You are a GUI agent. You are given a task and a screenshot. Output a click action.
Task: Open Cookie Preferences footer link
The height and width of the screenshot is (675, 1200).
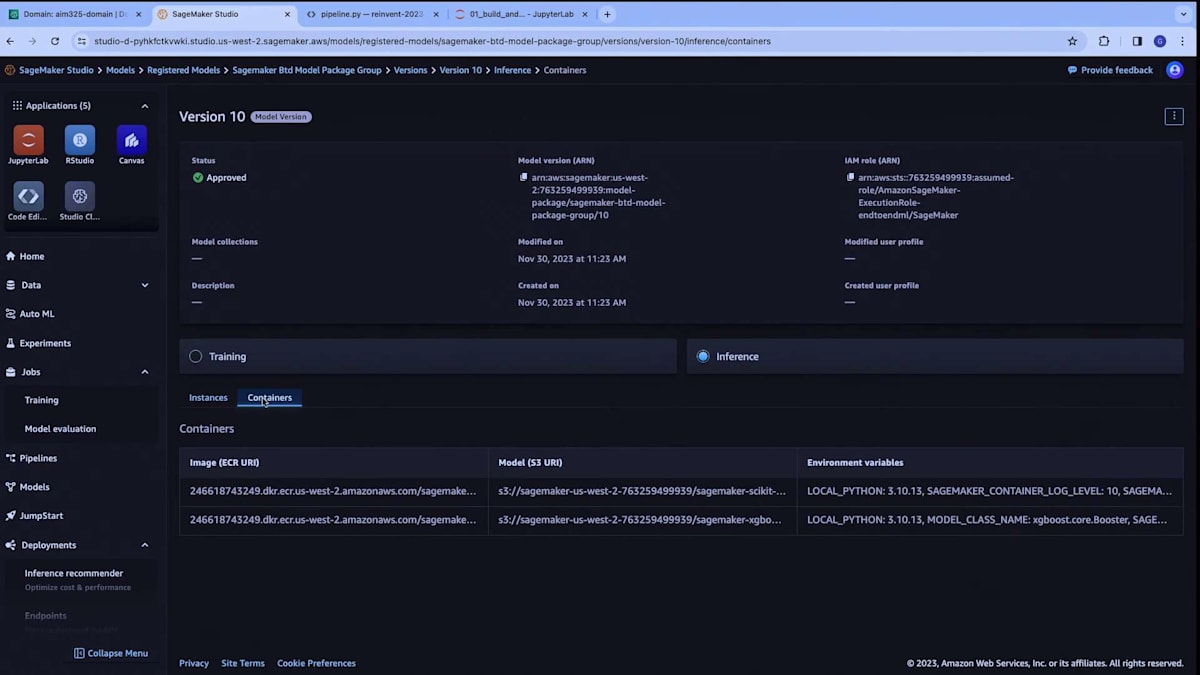[x=316, y=663]
